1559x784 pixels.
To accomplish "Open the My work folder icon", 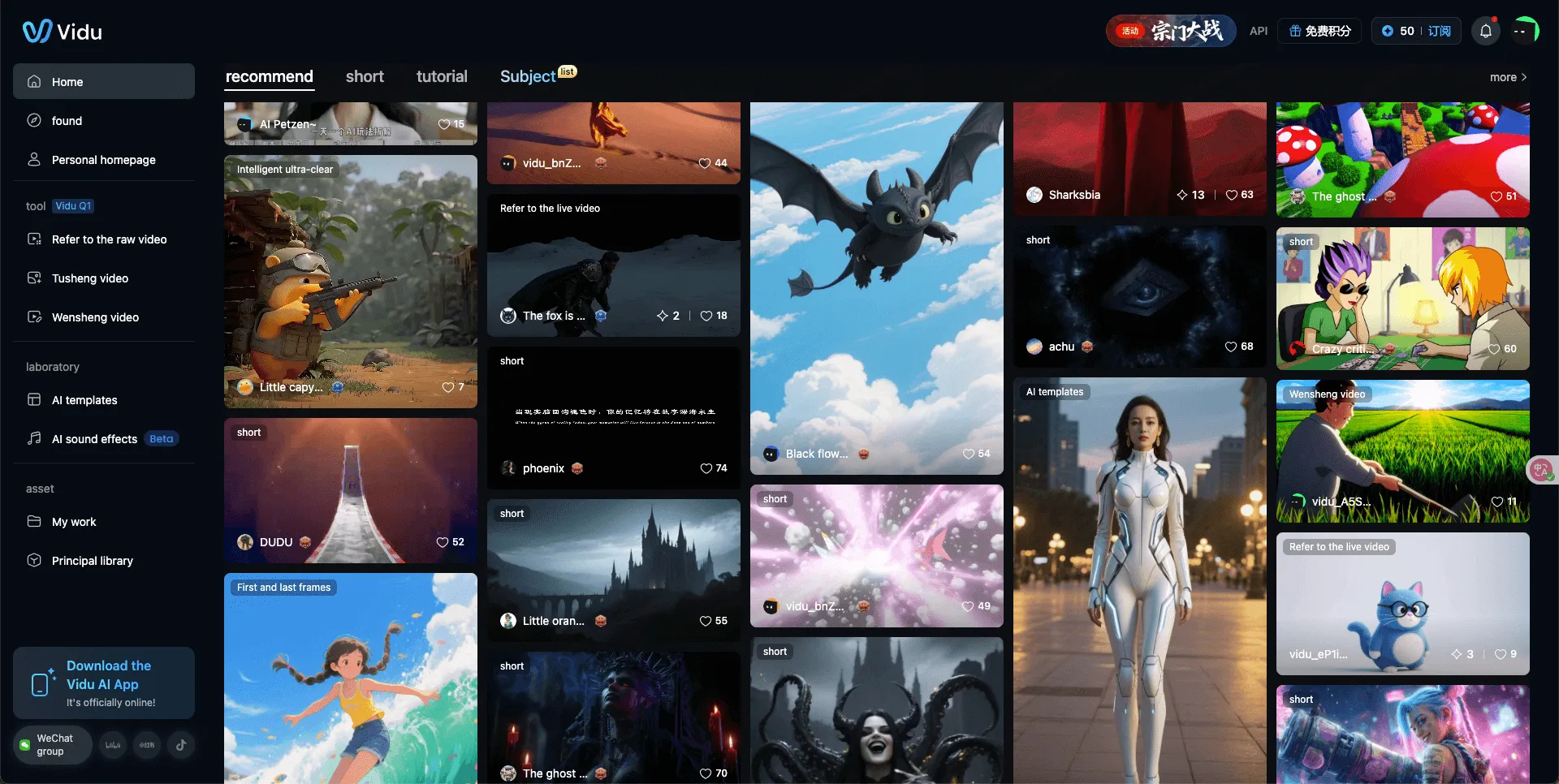I will click(34, 521).
